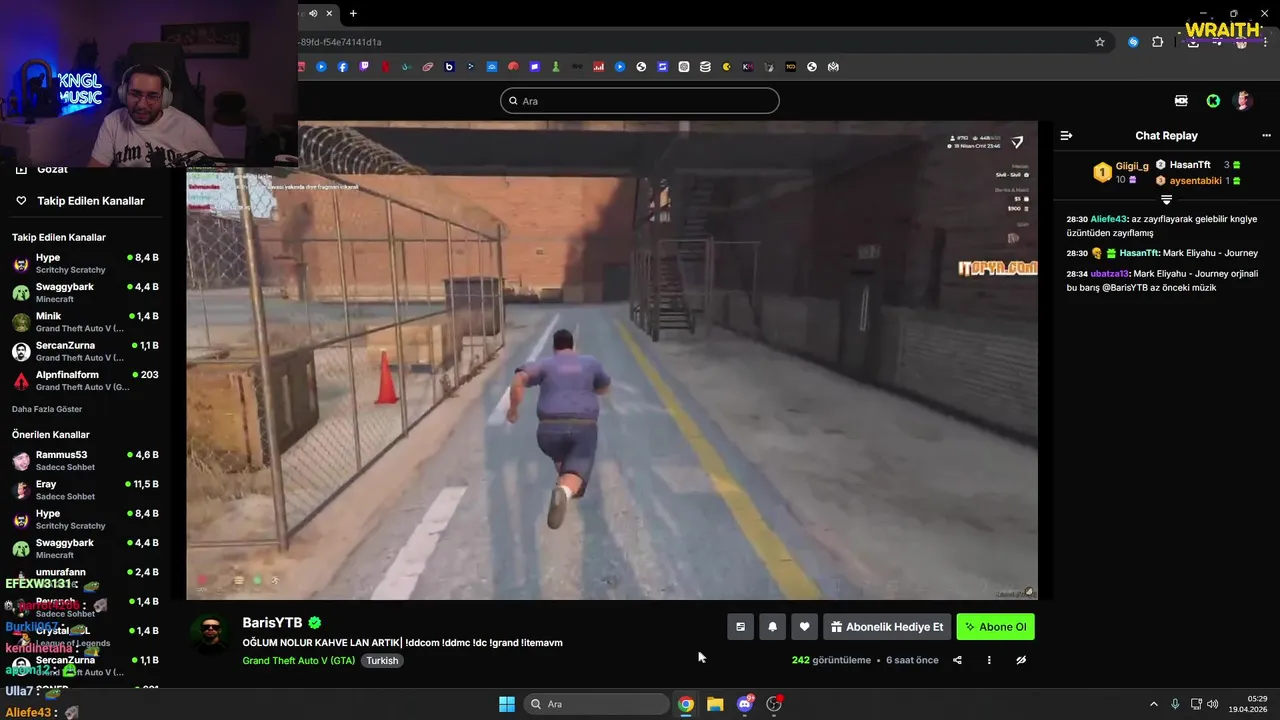Click the BarisYTB channel name
This screenshot has height=720, width=1280.
pos(272,623)
